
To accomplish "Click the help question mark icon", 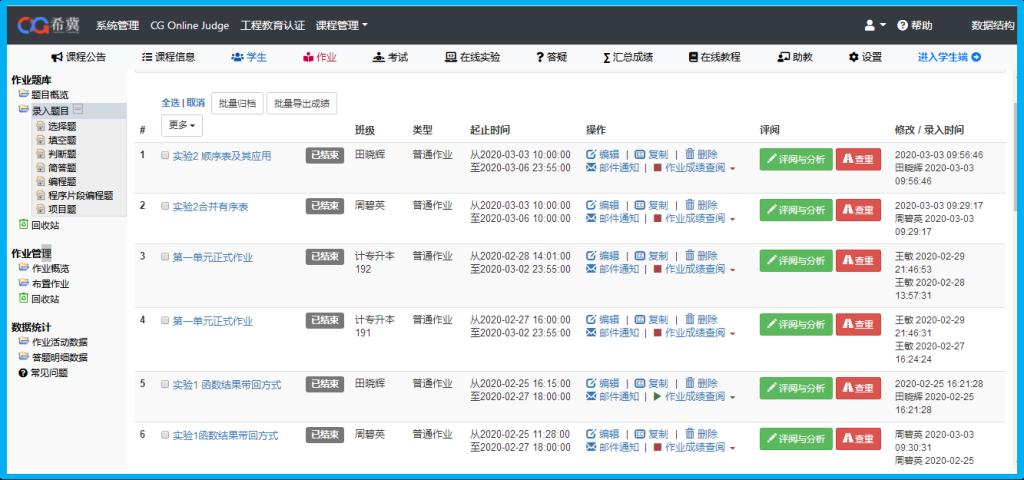I will tap(902, 25).
